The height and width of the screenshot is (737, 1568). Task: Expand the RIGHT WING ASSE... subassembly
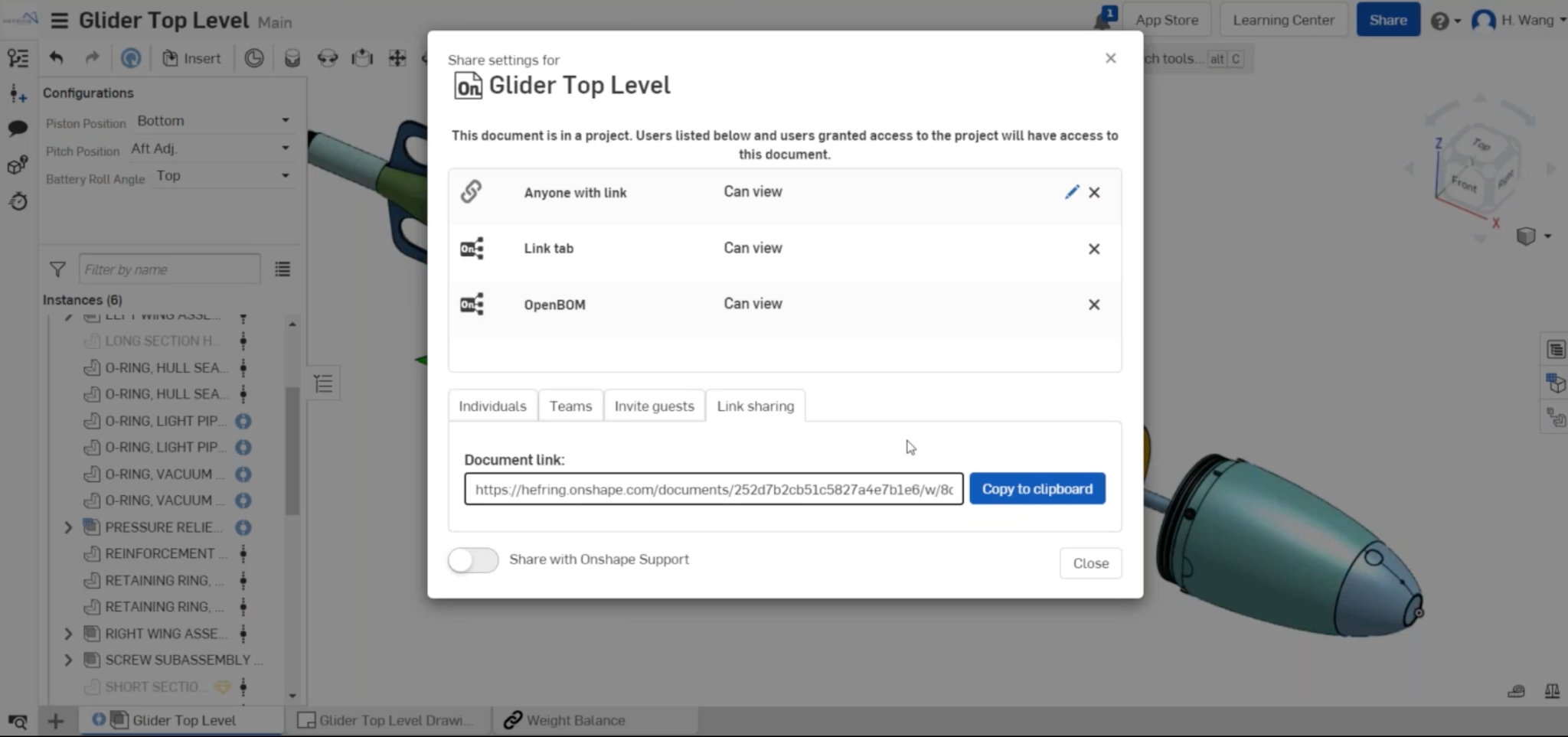click(67, 634)
